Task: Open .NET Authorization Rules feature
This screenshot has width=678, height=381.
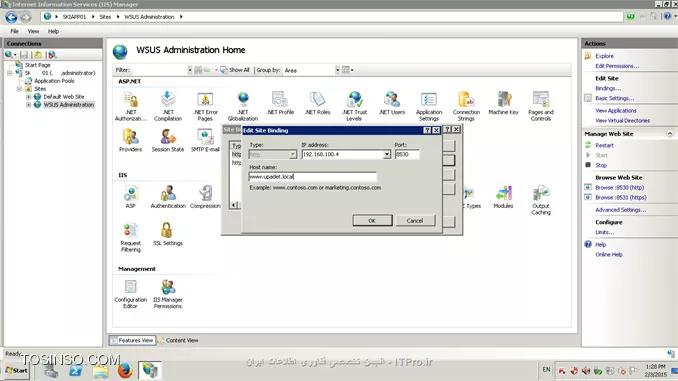Action: click(x=131, y=106)
